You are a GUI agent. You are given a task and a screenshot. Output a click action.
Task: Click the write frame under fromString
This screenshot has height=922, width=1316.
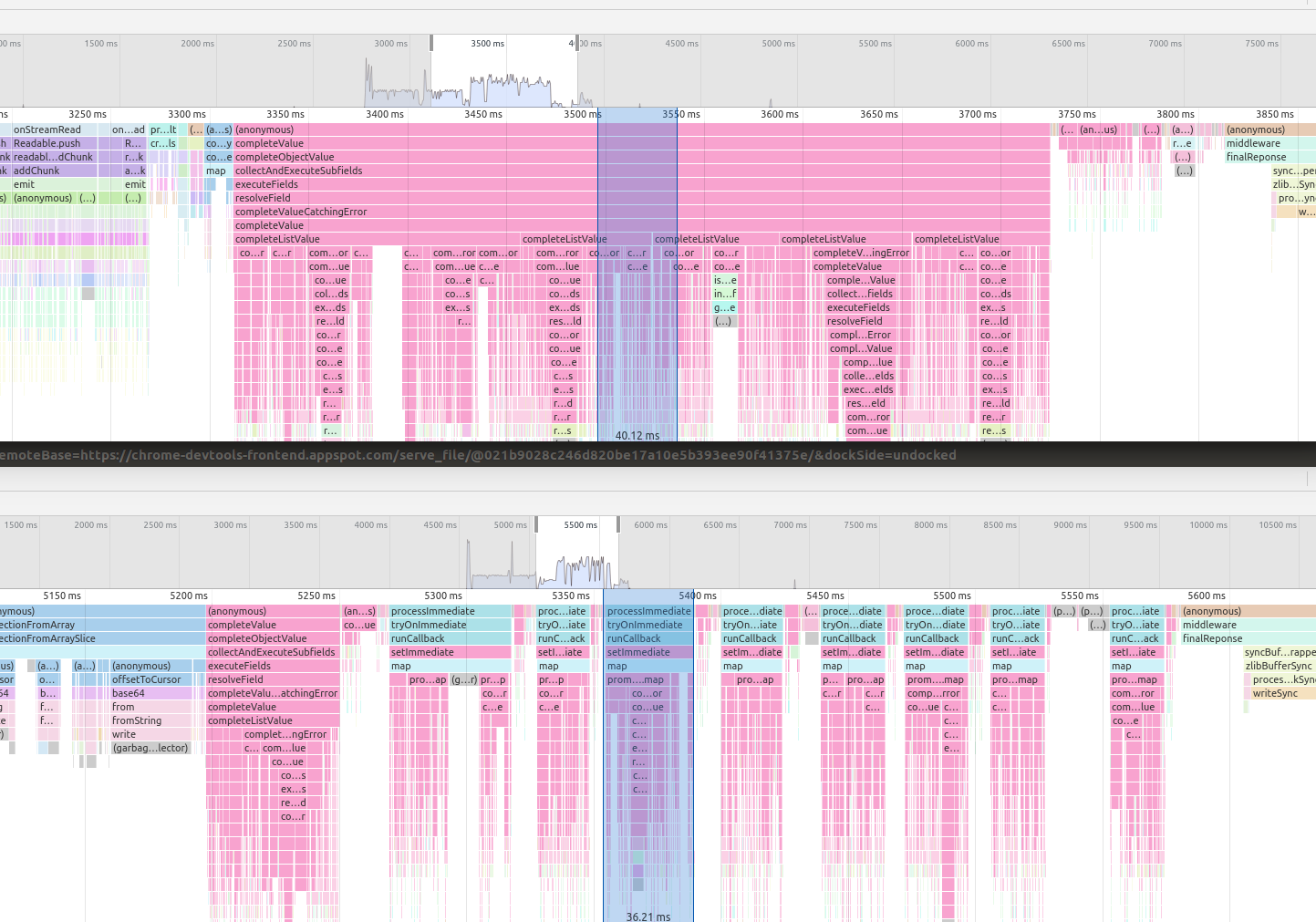point(150,734)
